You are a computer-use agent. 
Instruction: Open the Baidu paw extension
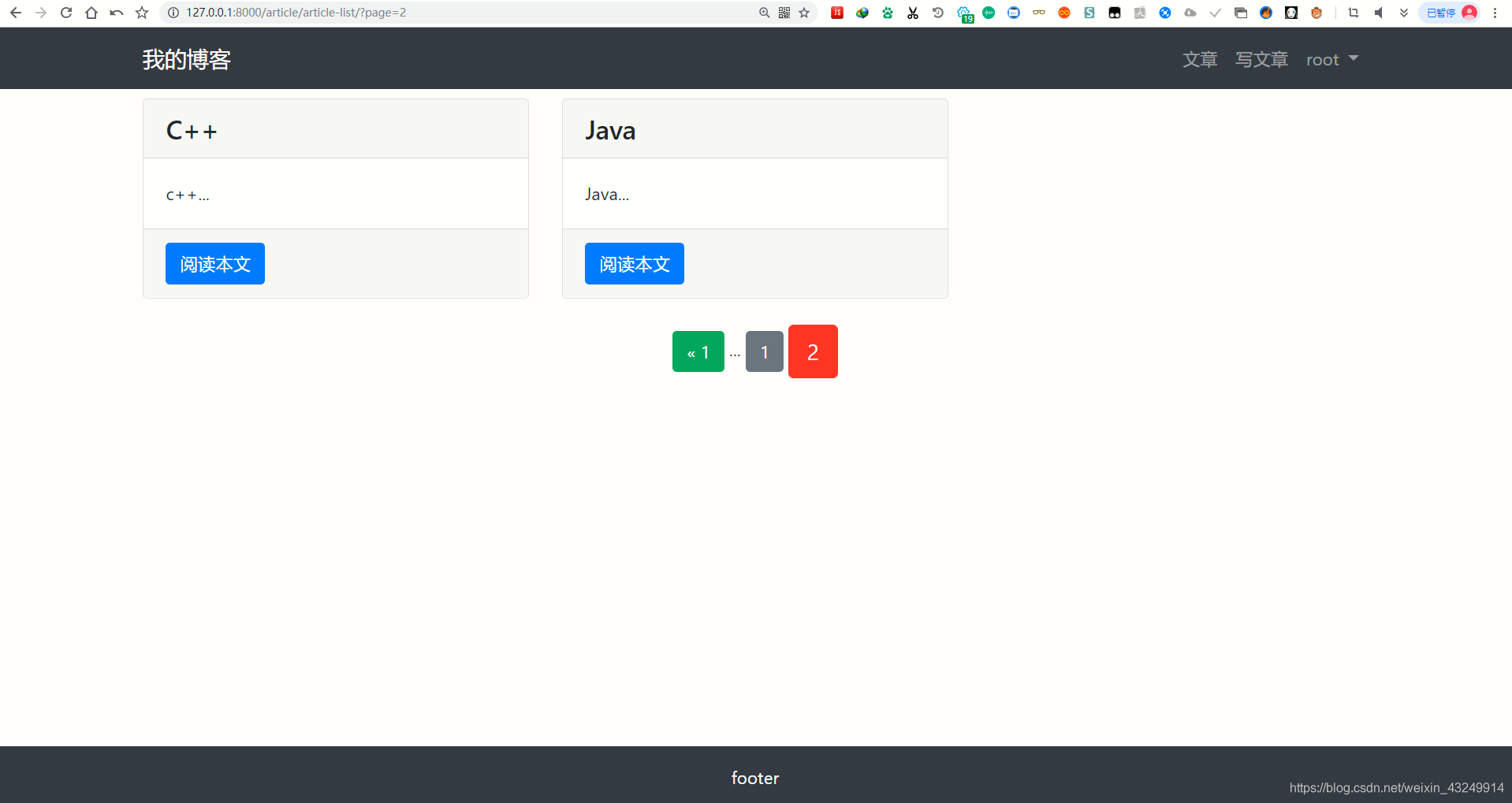pyautogui.click(x=888, y=13)
